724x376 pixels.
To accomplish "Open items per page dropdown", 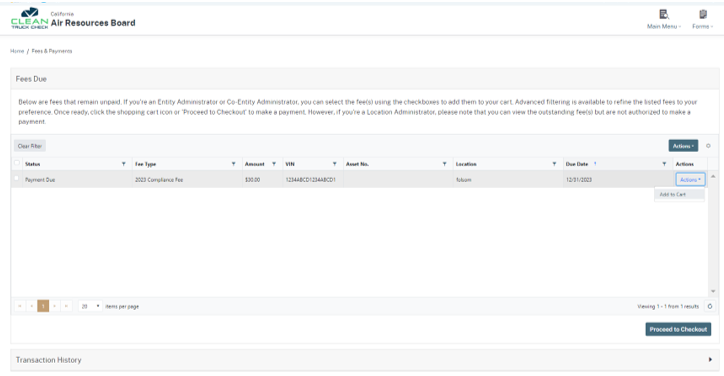I will (x=90, y=306).
